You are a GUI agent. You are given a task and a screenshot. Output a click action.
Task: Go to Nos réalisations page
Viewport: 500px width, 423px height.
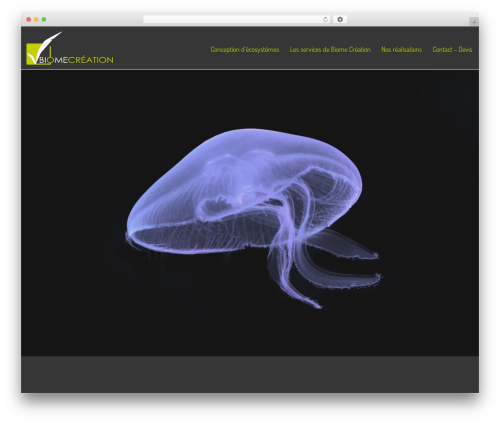point(401,50)
